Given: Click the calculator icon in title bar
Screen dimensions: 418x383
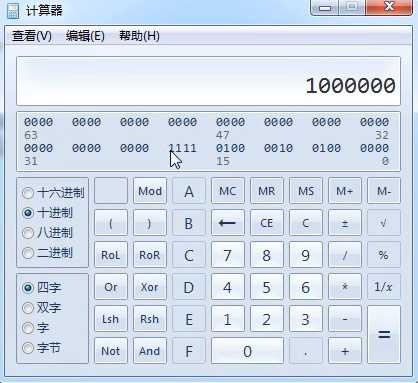Looking at the screenshot, I should pos(13,11).
